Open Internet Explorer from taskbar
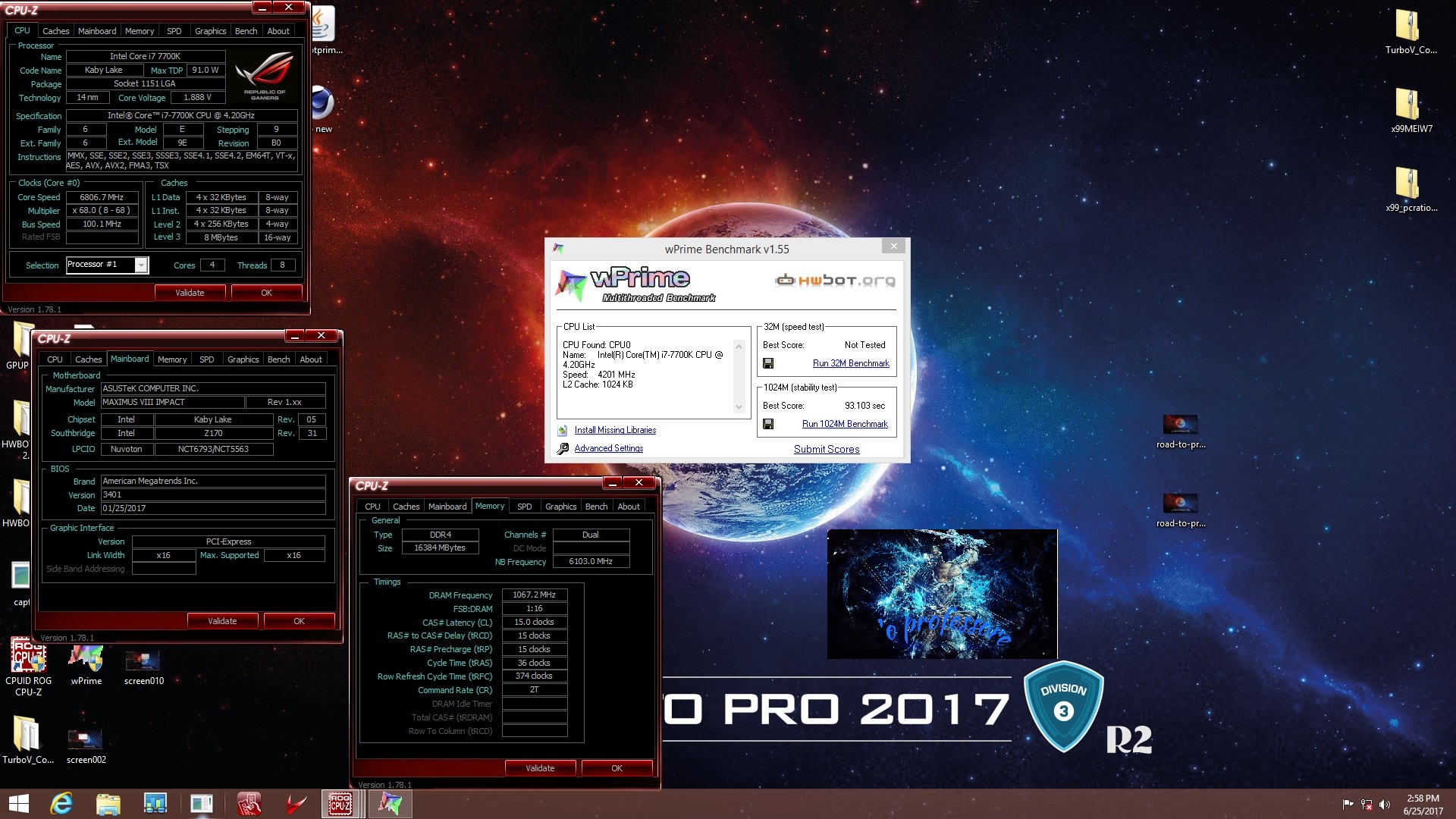This screenshot has width=1456, height=819. (x=61, y=804)
